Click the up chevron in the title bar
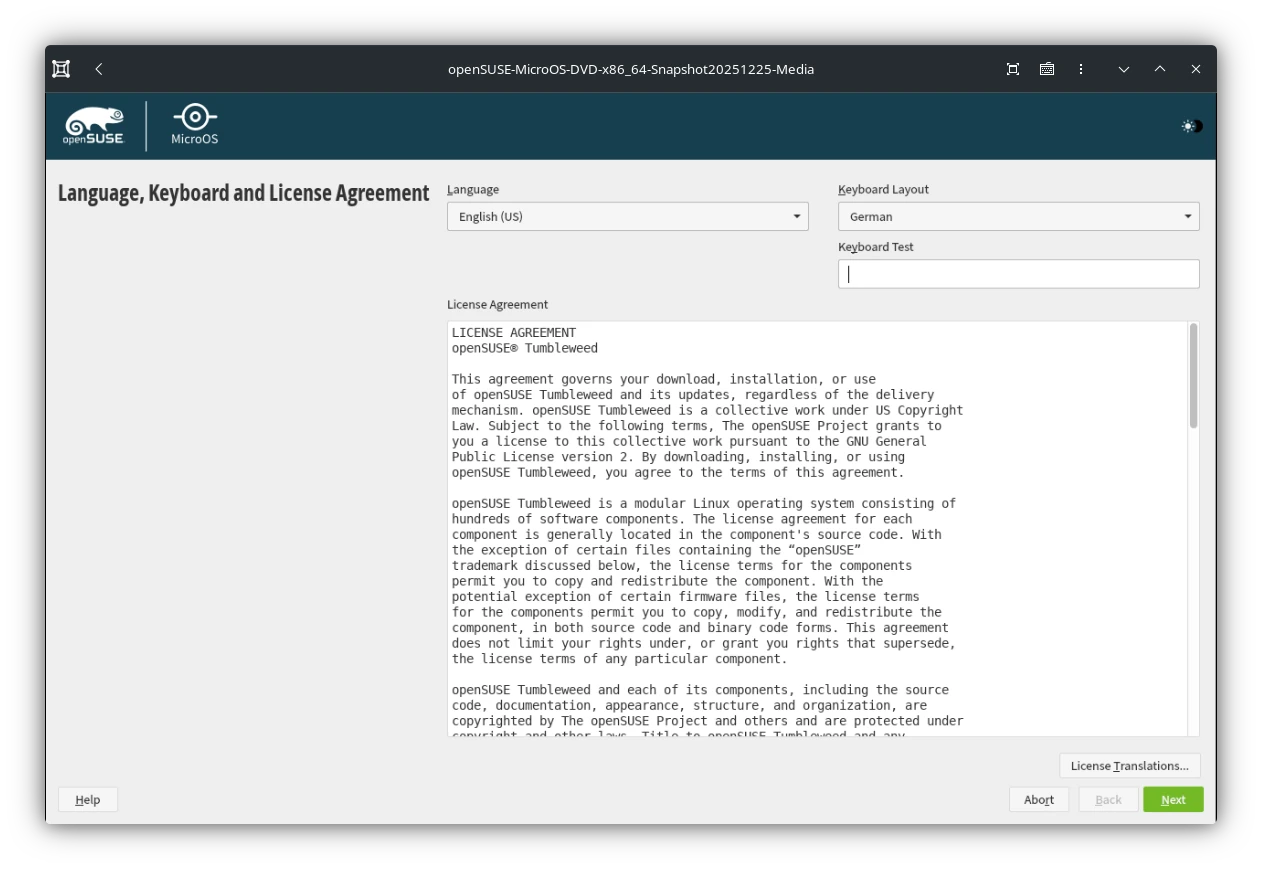This screenshot has width=1262, height=869. tap(1159, 69)
